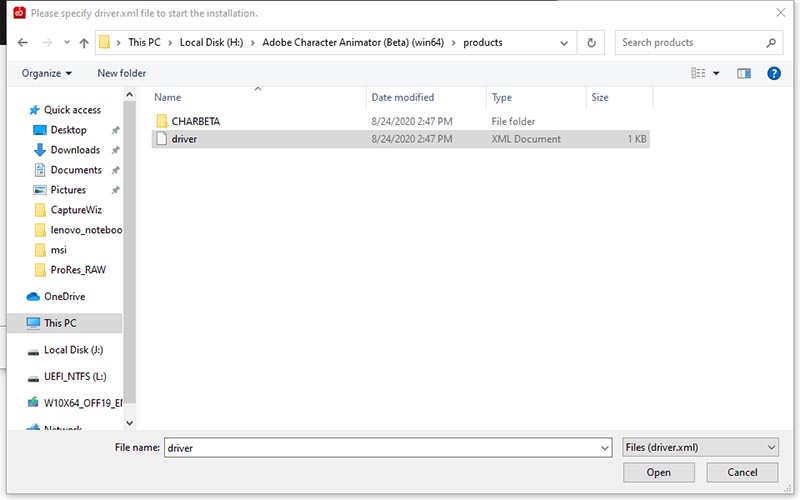Click the Adobe installer icon in title bar
Screen dimensions: 800x500
19,13
